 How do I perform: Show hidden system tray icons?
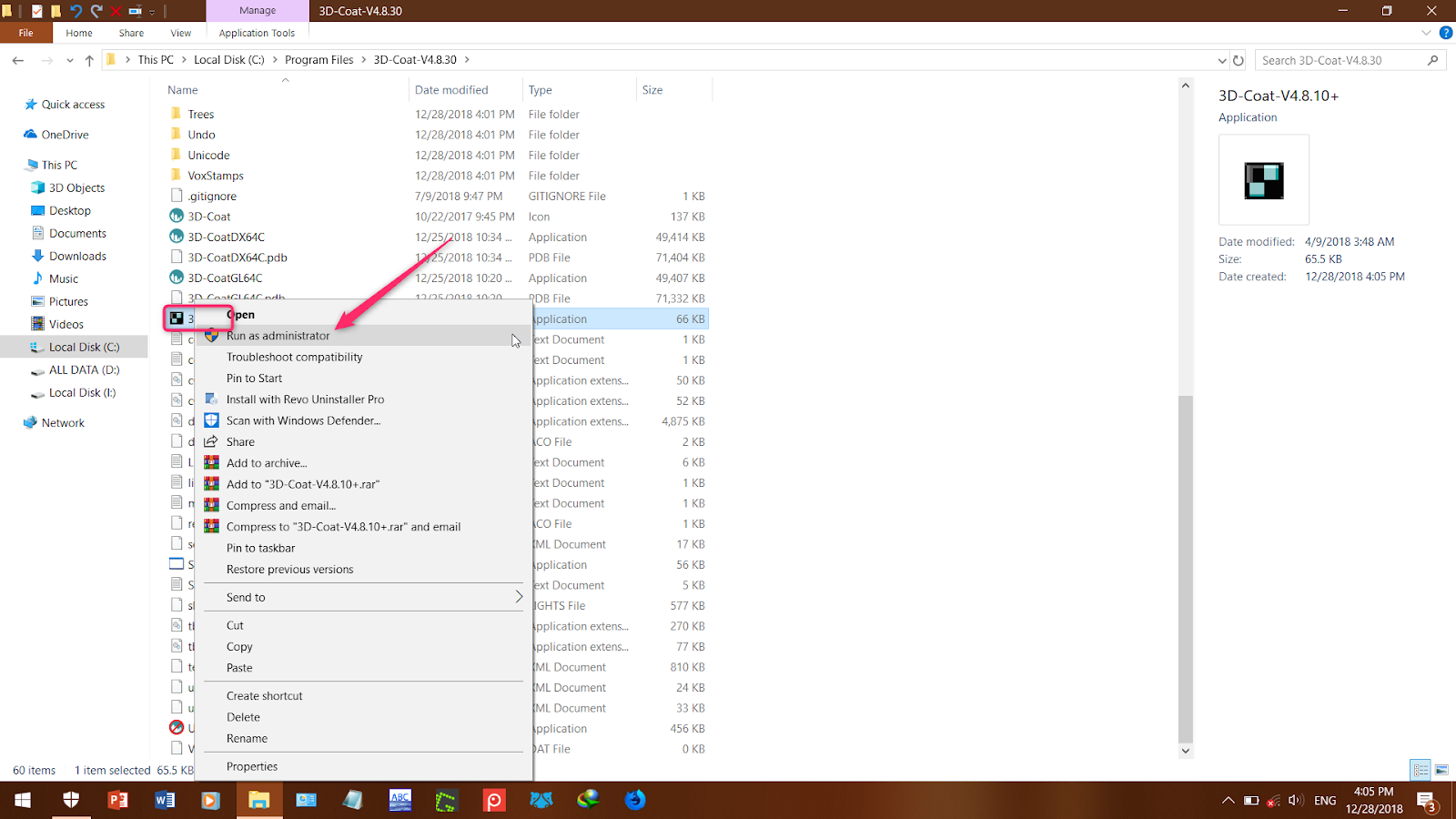(1228, 801)
